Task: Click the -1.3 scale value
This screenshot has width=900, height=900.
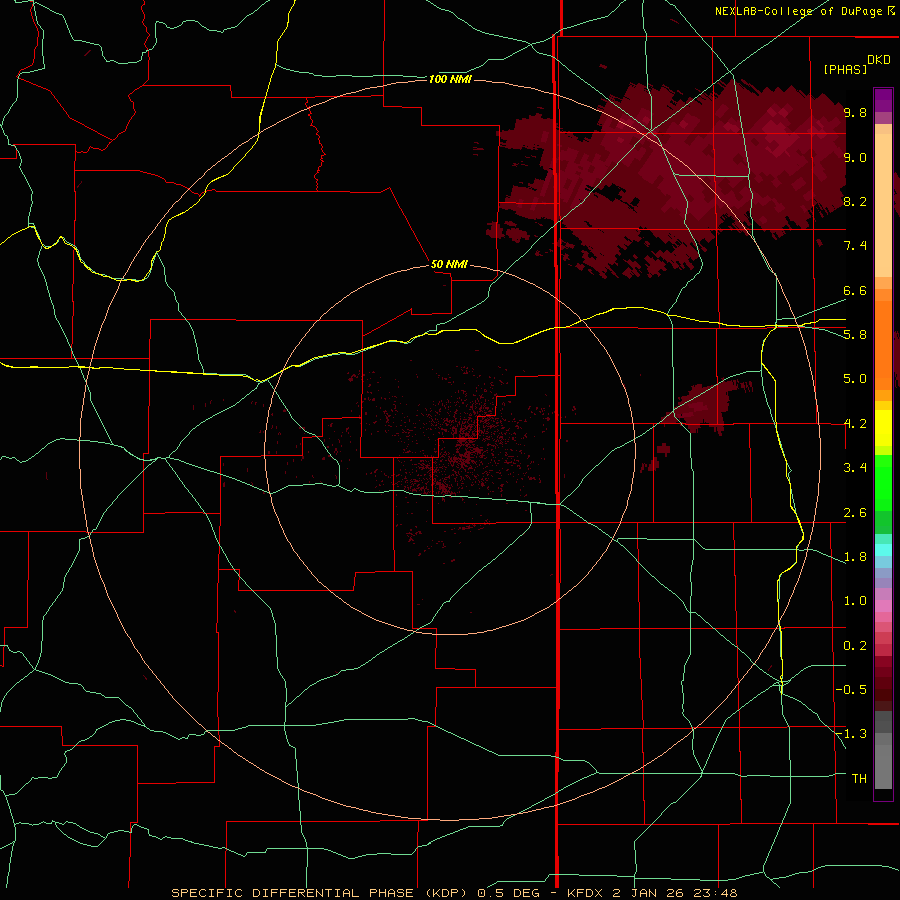Action: click(x=852, y=734)
